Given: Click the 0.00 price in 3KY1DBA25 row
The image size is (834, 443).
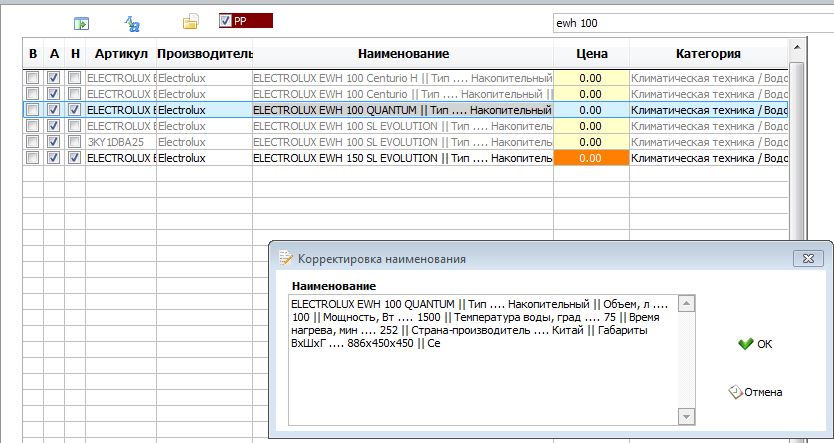Looking at the screenshot, I should click(x=591, y=142).
